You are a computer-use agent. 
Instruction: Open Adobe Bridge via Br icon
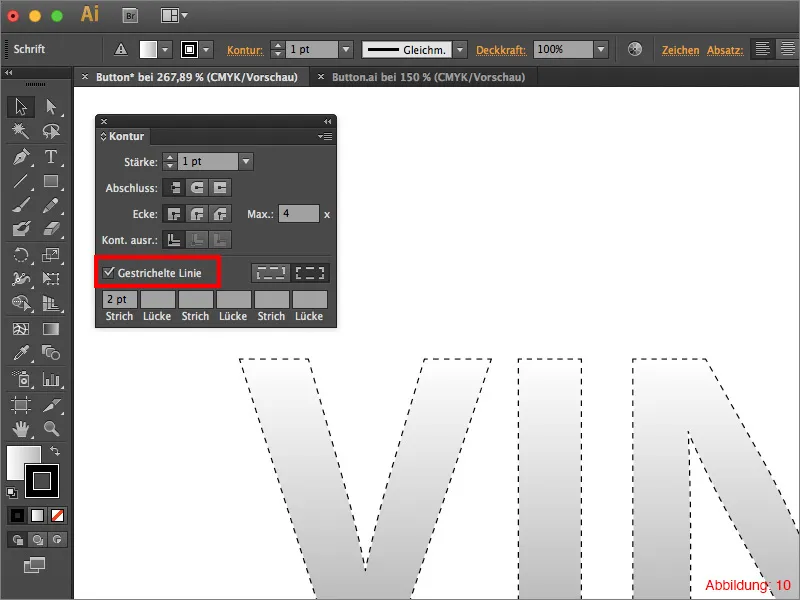[x=131, y=16]
